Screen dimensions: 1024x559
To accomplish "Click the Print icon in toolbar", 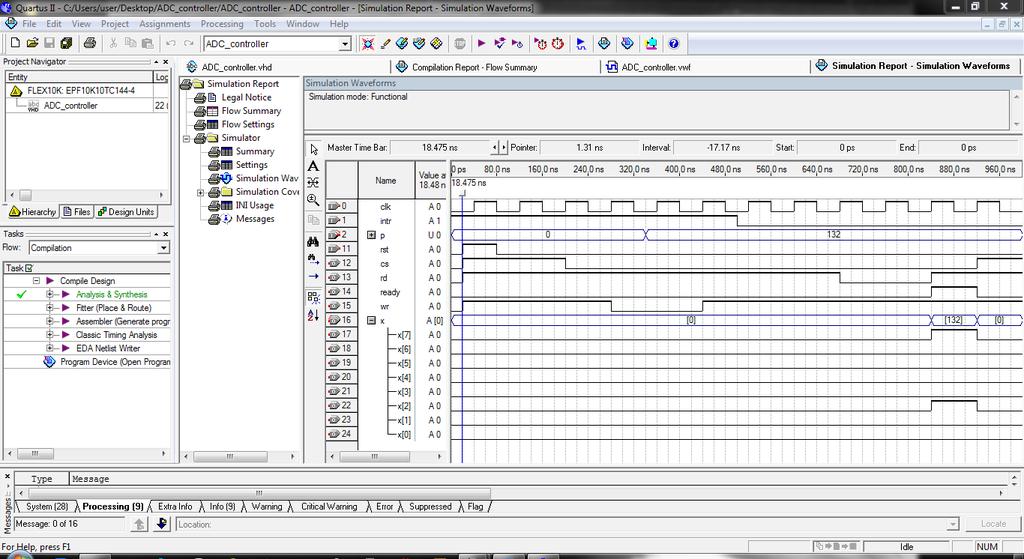I will tap(90, 43).
